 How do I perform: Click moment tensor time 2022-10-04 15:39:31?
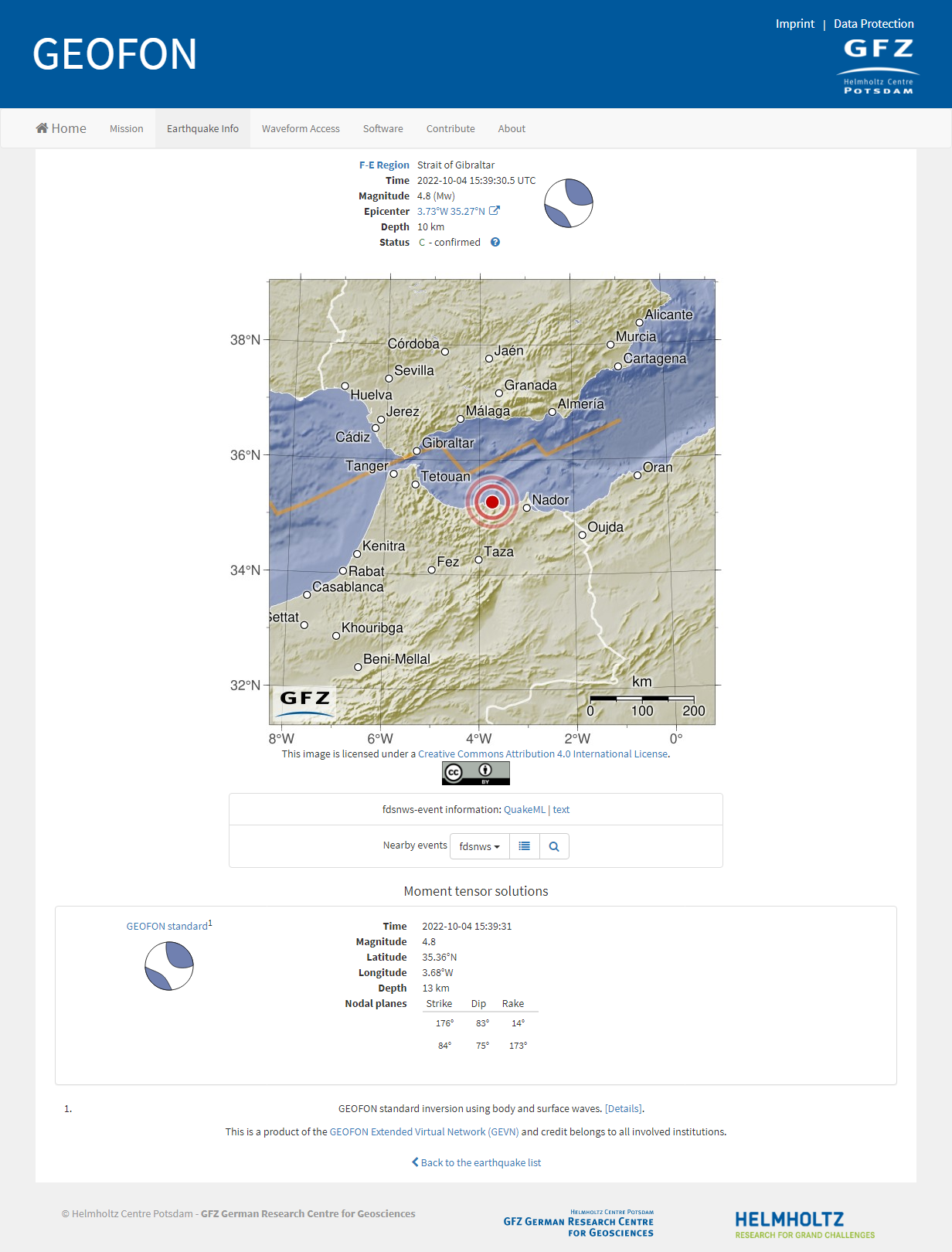467,926
